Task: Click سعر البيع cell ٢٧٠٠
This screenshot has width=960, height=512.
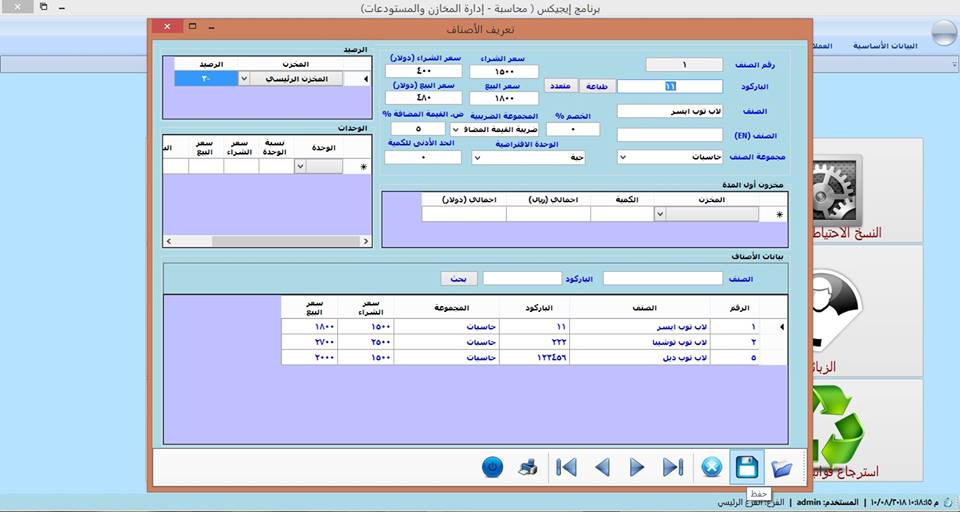Action: (310, 342)
